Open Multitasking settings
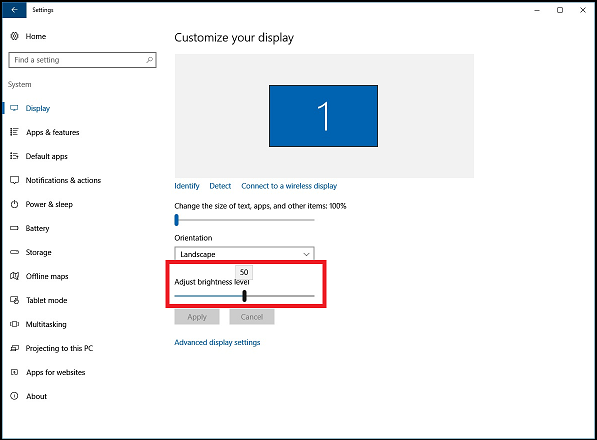This screenshot has height=440, width=597. [x=46, y=324]
